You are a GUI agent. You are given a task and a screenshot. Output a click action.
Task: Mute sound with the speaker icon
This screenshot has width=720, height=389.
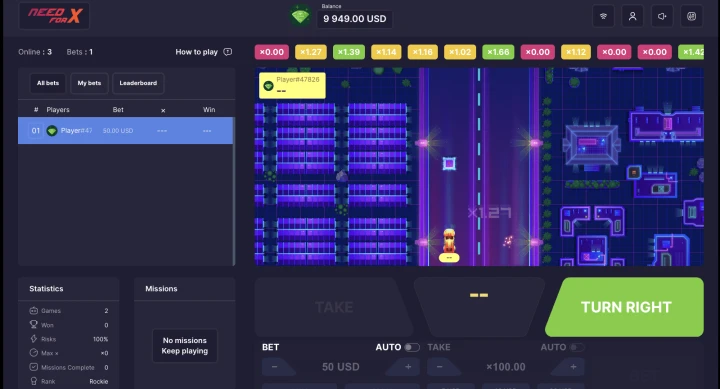tap(662, 17)
